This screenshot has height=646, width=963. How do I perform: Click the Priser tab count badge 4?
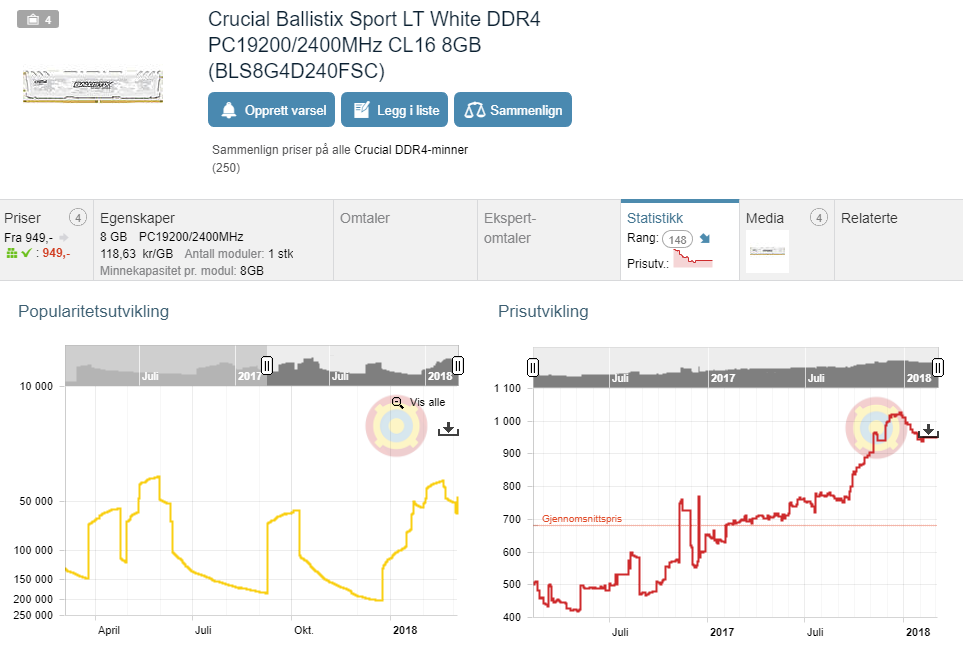pos(77,217)
